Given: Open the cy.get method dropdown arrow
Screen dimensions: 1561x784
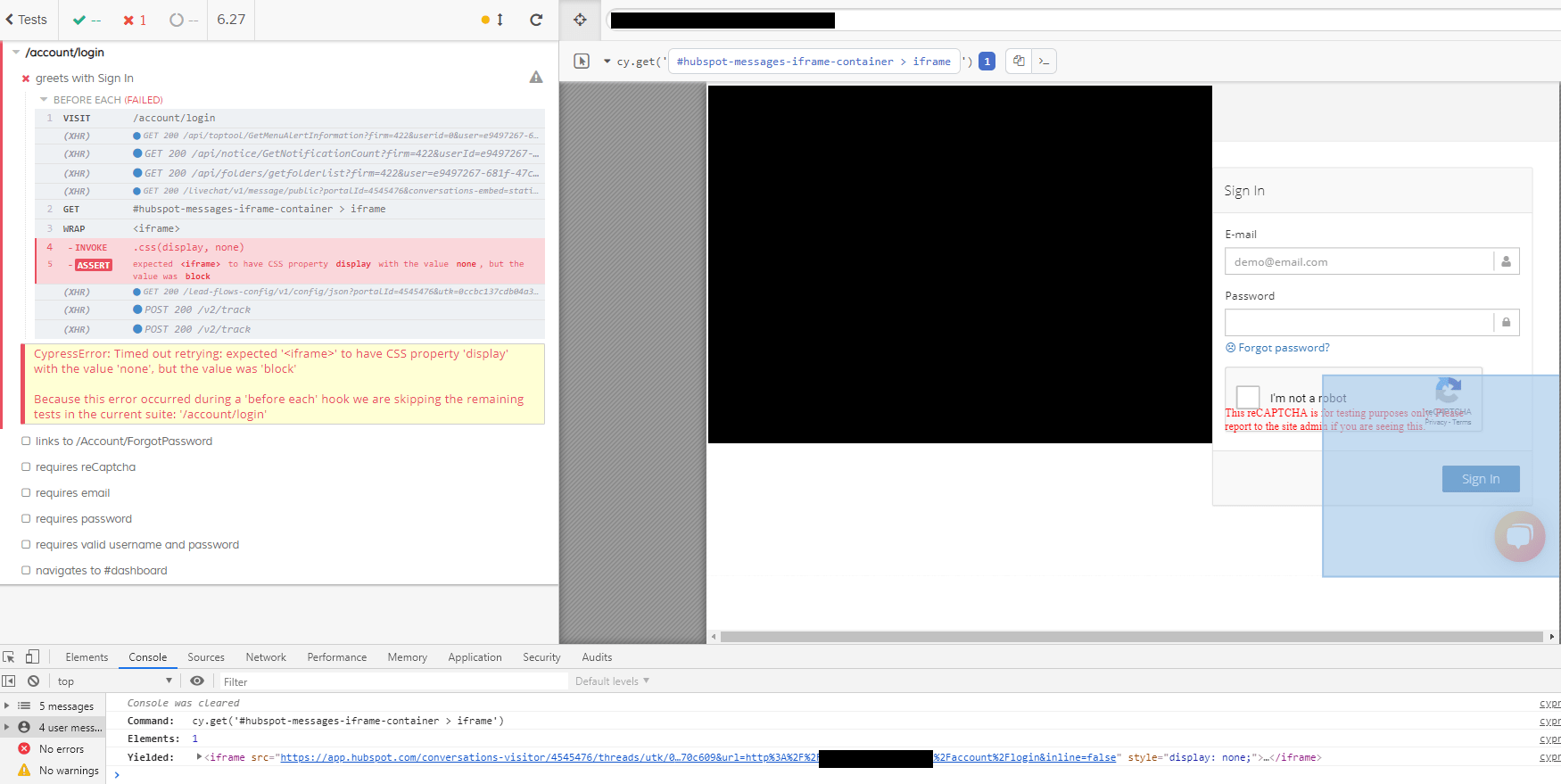Looking at the screenshot, I should (607, 62).
